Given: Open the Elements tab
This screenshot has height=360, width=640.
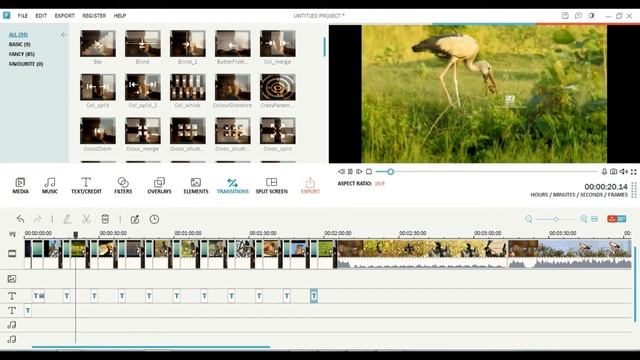Looking at the screenshot, I should point(196,185).
